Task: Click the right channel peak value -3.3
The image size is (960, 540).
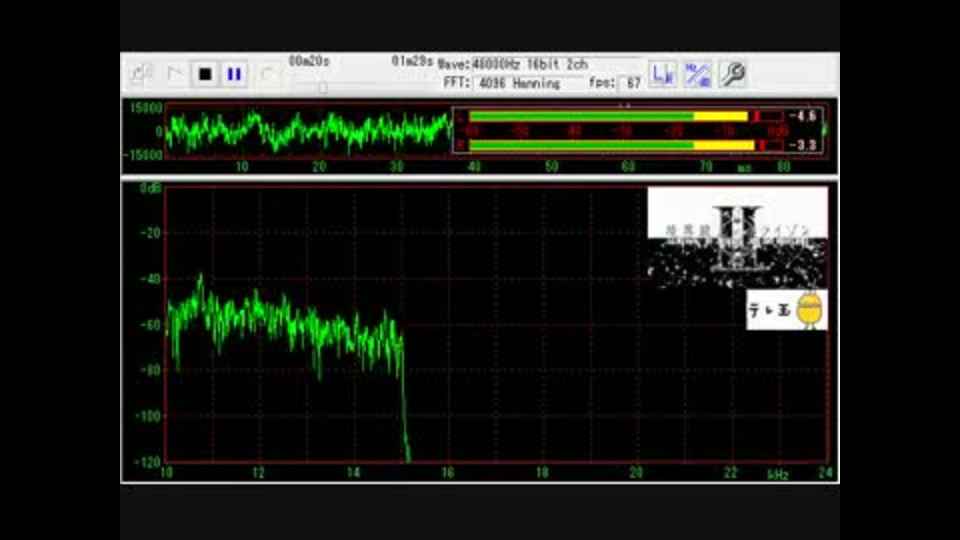Action: click(803, 145)
